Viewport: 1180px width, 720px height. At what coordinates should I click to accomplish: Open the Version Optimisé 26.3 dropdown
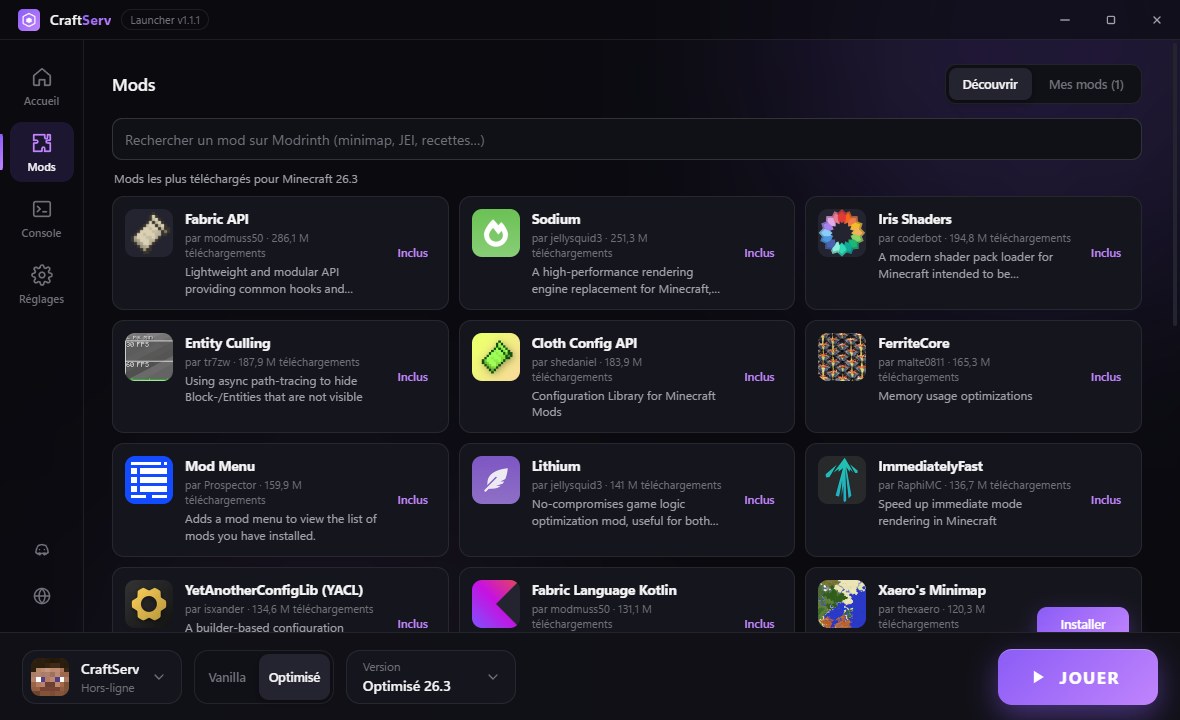[430, 677]
